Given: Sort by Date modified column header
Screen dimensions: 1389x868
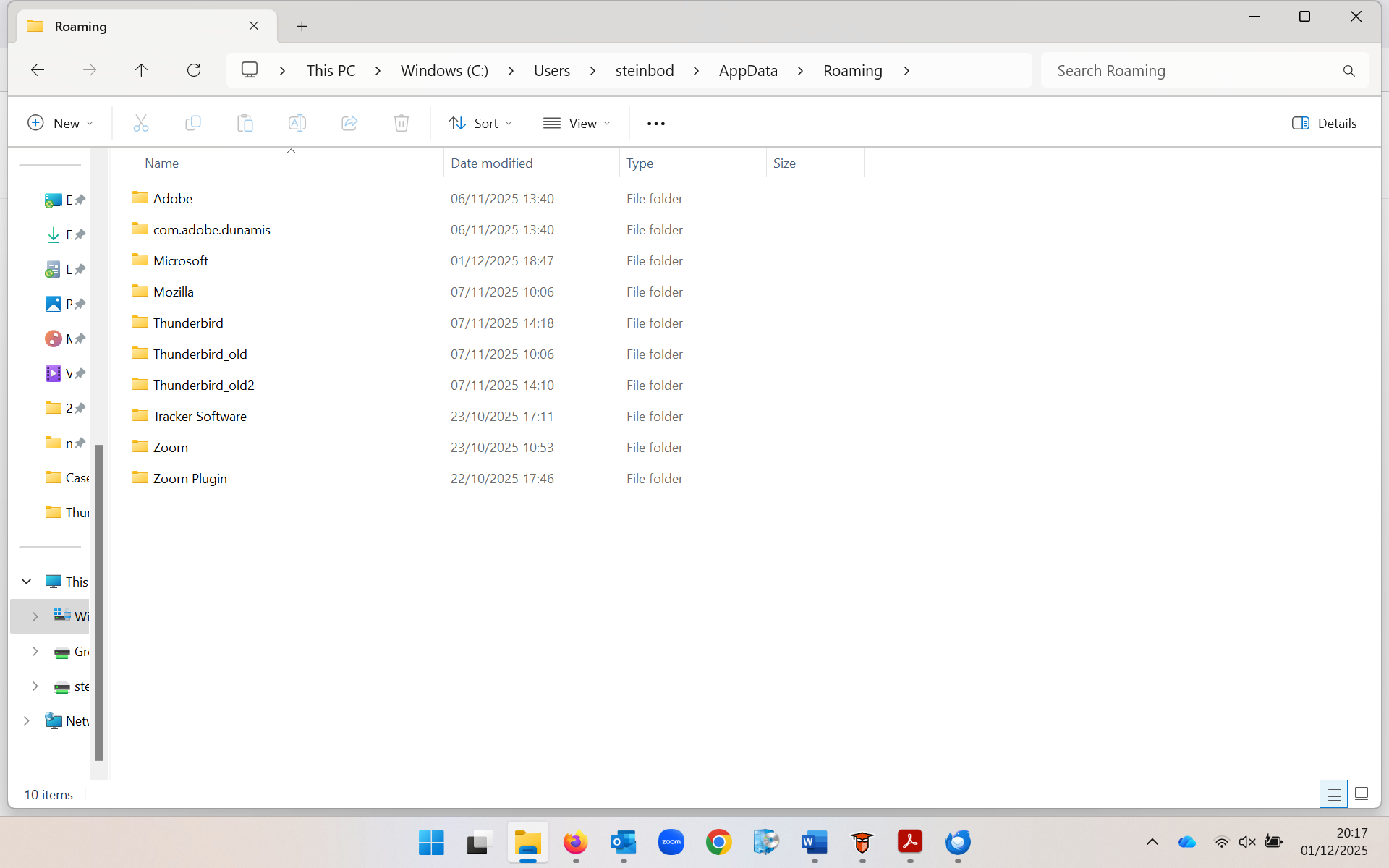Looking at the screenshot, I should (492, 163).
